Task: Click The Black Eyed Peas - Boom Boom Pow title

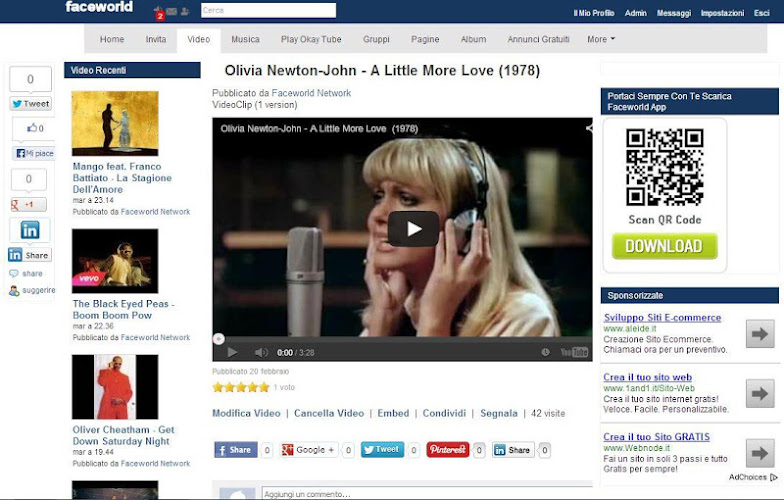Action: (123, 310)
